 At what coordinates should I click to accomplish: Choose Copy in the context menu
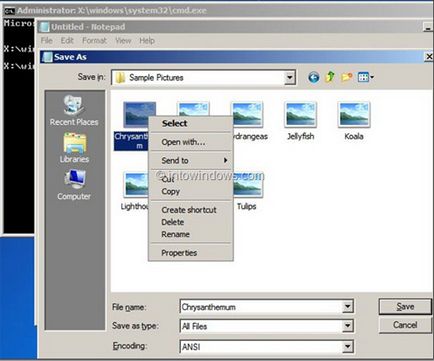pyautogui.click(x=190, y=191)
